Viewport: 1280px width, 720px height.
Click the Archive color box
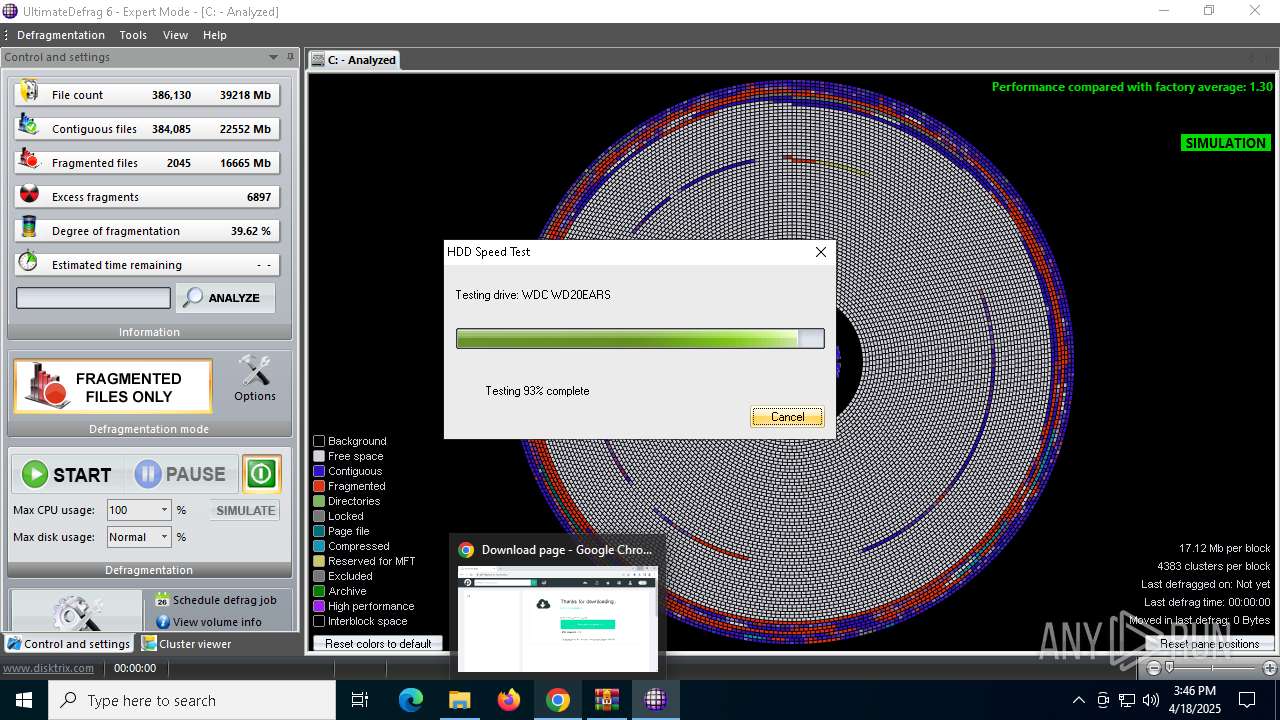319,591
